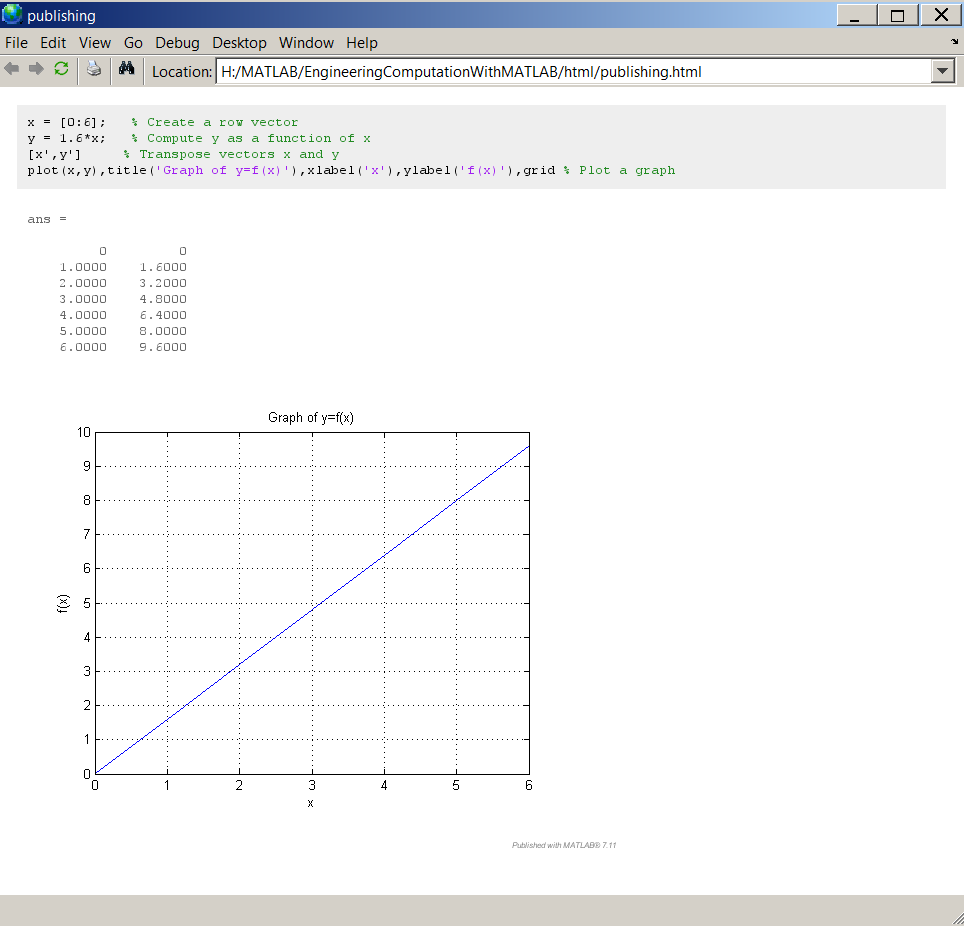The width and height of the screenshot is (964, 926).
Task: Click the small dock arrow at menu bar right
Action: (x=954, y=43)
